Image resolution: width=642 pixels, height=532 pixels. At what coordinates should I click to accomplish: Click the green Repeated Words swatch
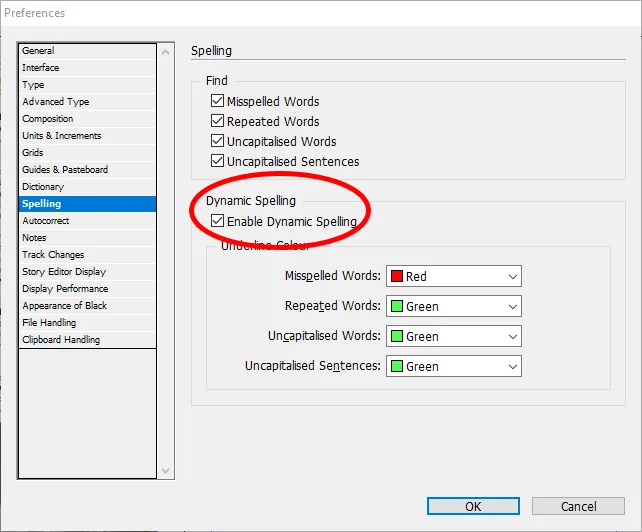point(396,306)
